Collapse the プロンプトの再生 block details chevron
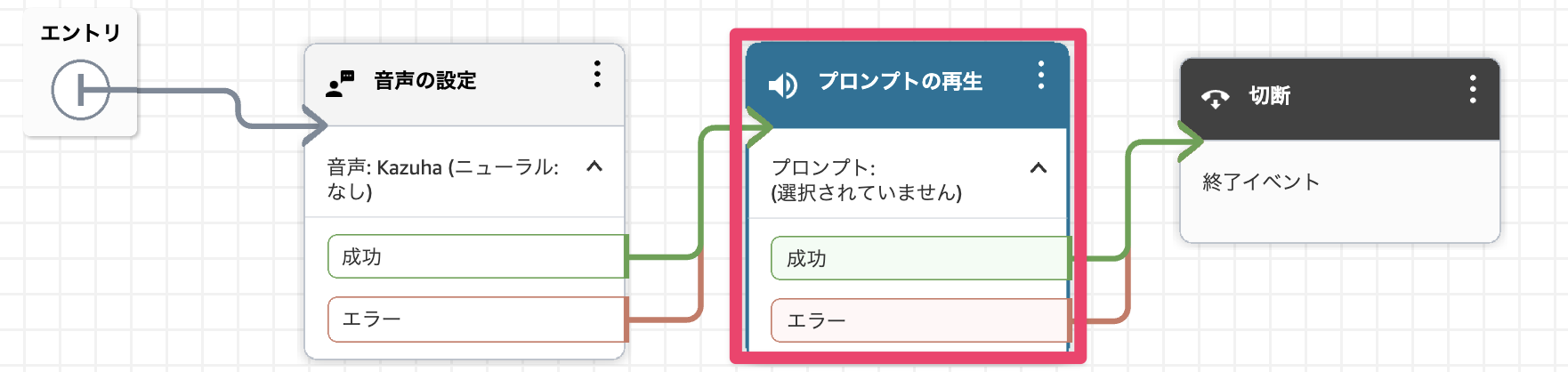Image resolution: width=1568 pixels, height=372 pixels. click(1038, 168)
